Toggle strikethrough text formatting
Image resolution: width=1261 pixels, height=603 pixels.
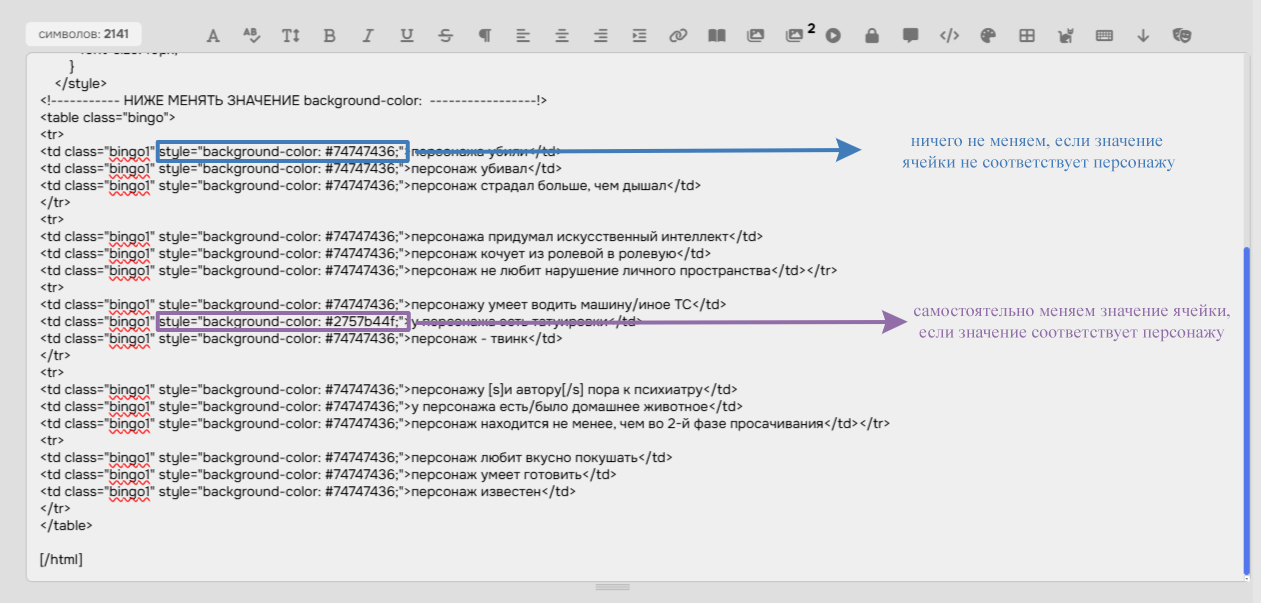pyautogui.click(x=446, y=36)
